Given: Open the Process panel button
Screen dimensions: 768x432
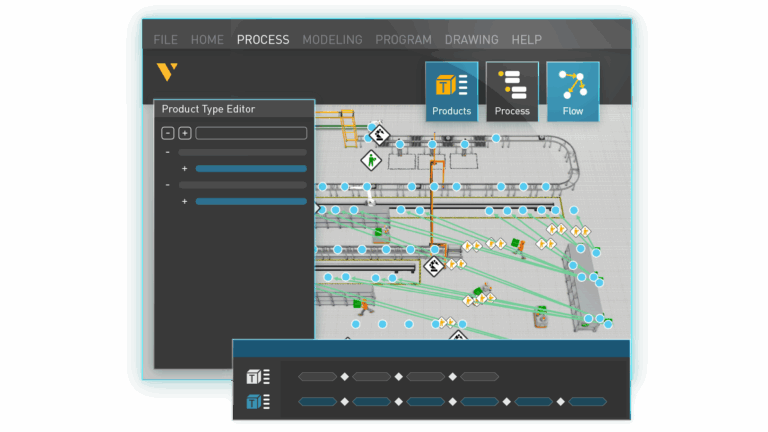Looking at the screenshot, I should pyautogui.click(x=512, y=91).
